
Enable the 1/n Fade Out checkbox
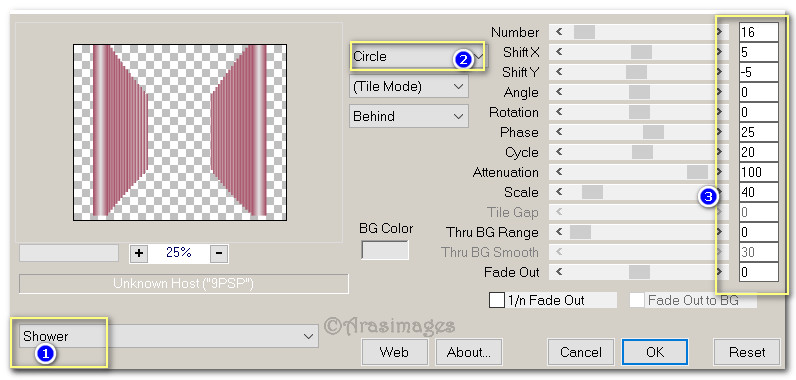496,300
